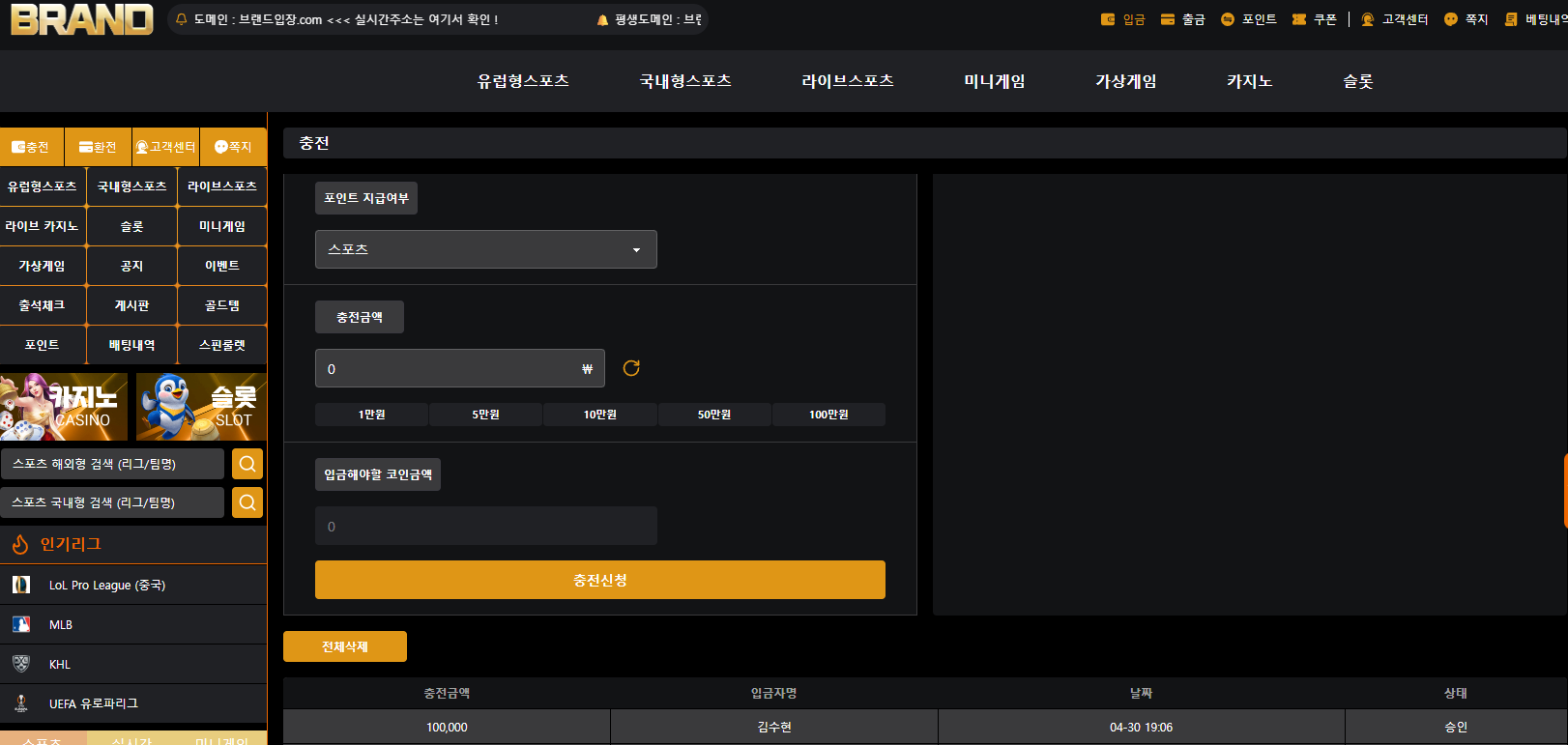The height and width of the screenshot is (745, 1568).
Task: Open the 미니게임 navigation menu
Action: click(994, 81)
